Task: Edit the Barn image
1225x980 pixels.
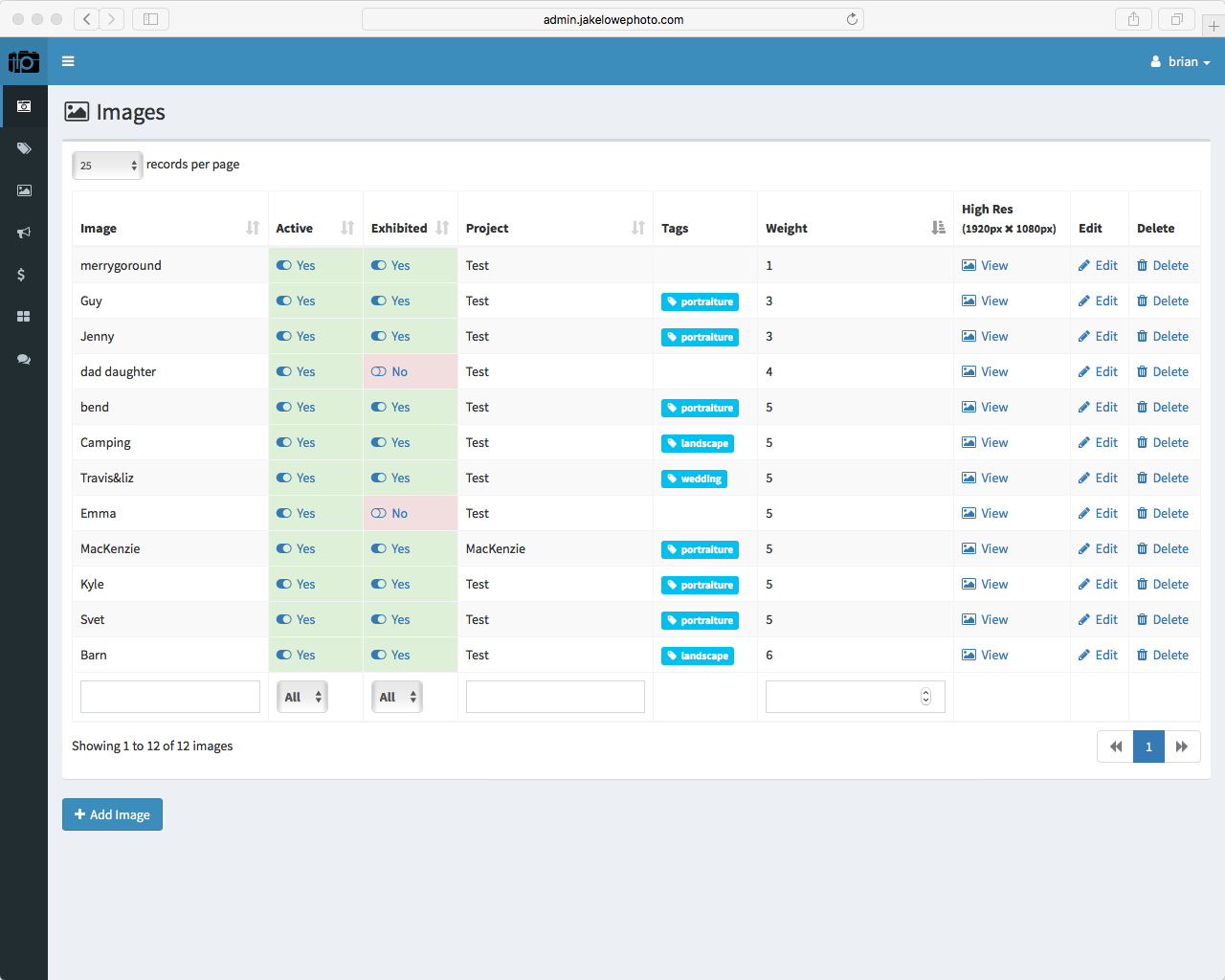Action: click(x=1098, y=655)
